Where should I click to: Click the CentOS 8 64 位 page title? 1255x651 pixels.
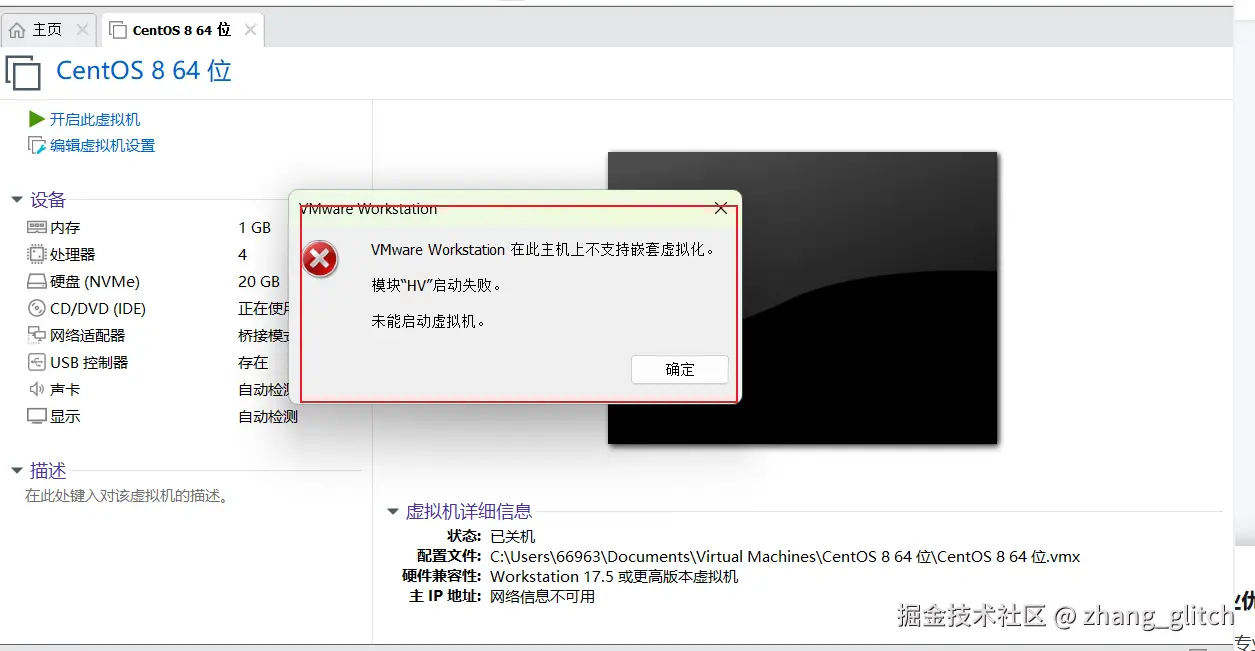pyautogui.click(x=144, y=71)
